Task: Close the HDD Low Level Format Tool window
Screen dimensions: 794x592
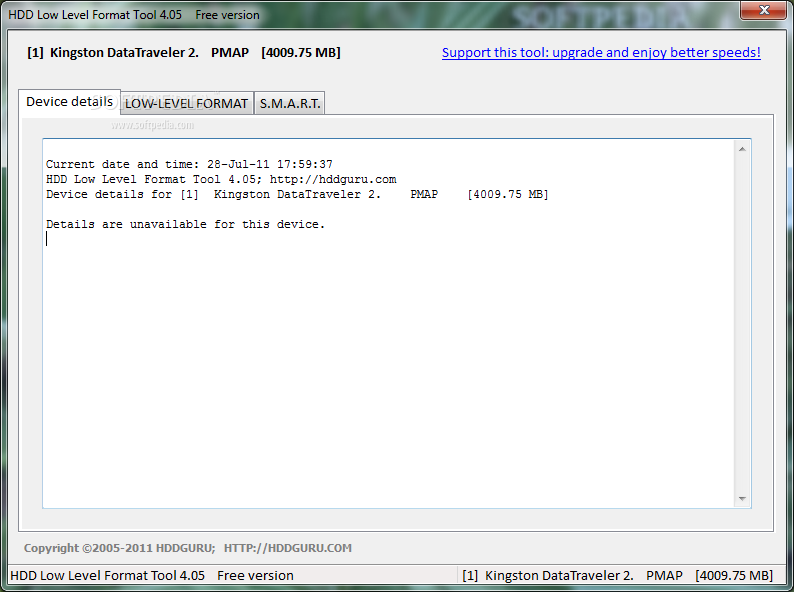Action: click(764, 10)
